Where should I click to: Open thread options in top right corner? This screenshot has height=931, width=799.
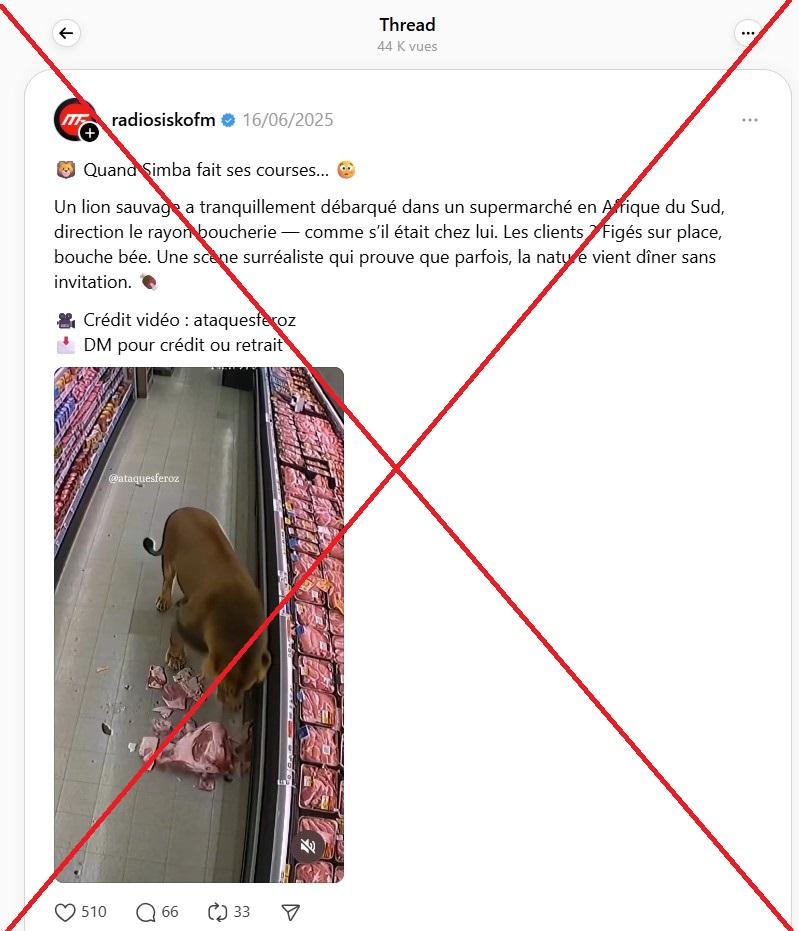pyautogui.click(x=748, y=33)
